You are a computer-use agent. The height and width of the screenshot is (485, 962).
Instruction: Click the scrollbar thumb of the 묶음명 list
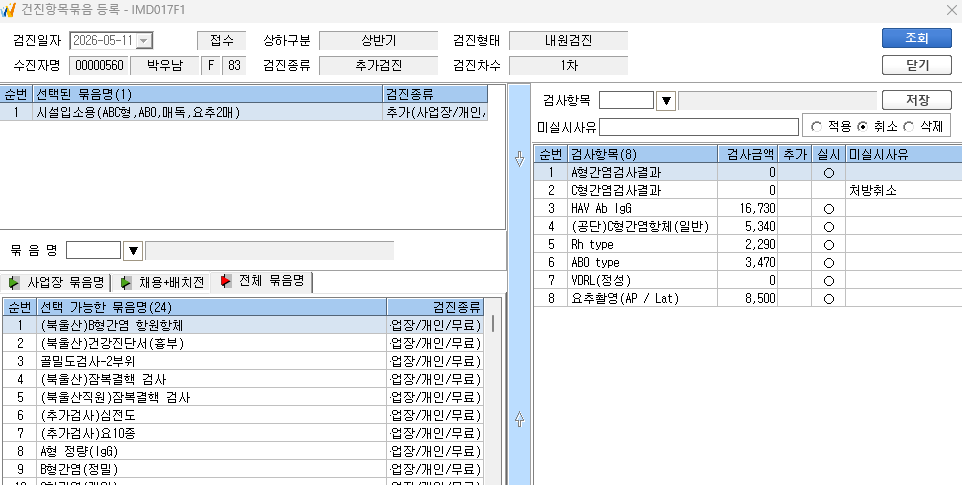coord(493,323)
